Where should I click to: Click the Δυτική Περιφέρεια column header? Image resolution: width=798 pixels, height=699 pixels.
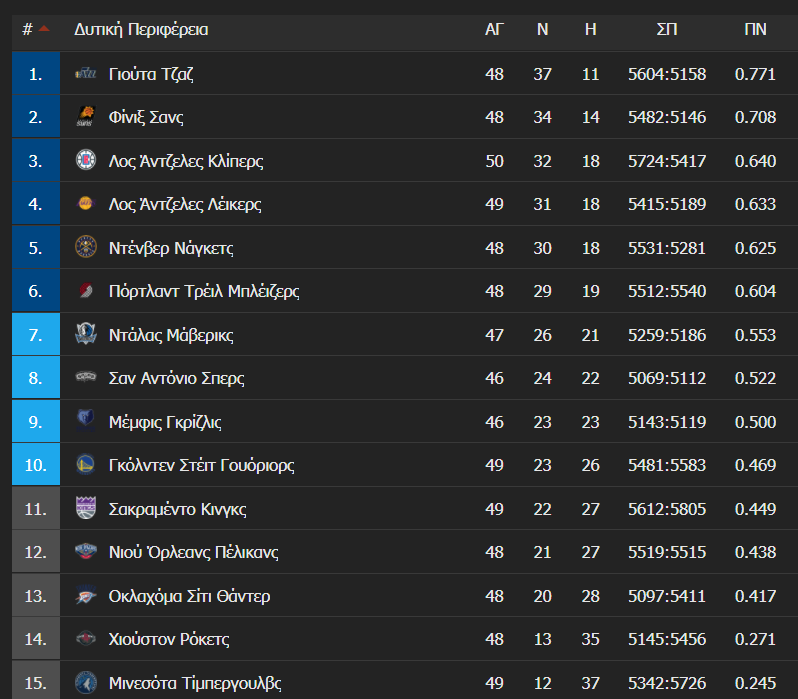141,30
